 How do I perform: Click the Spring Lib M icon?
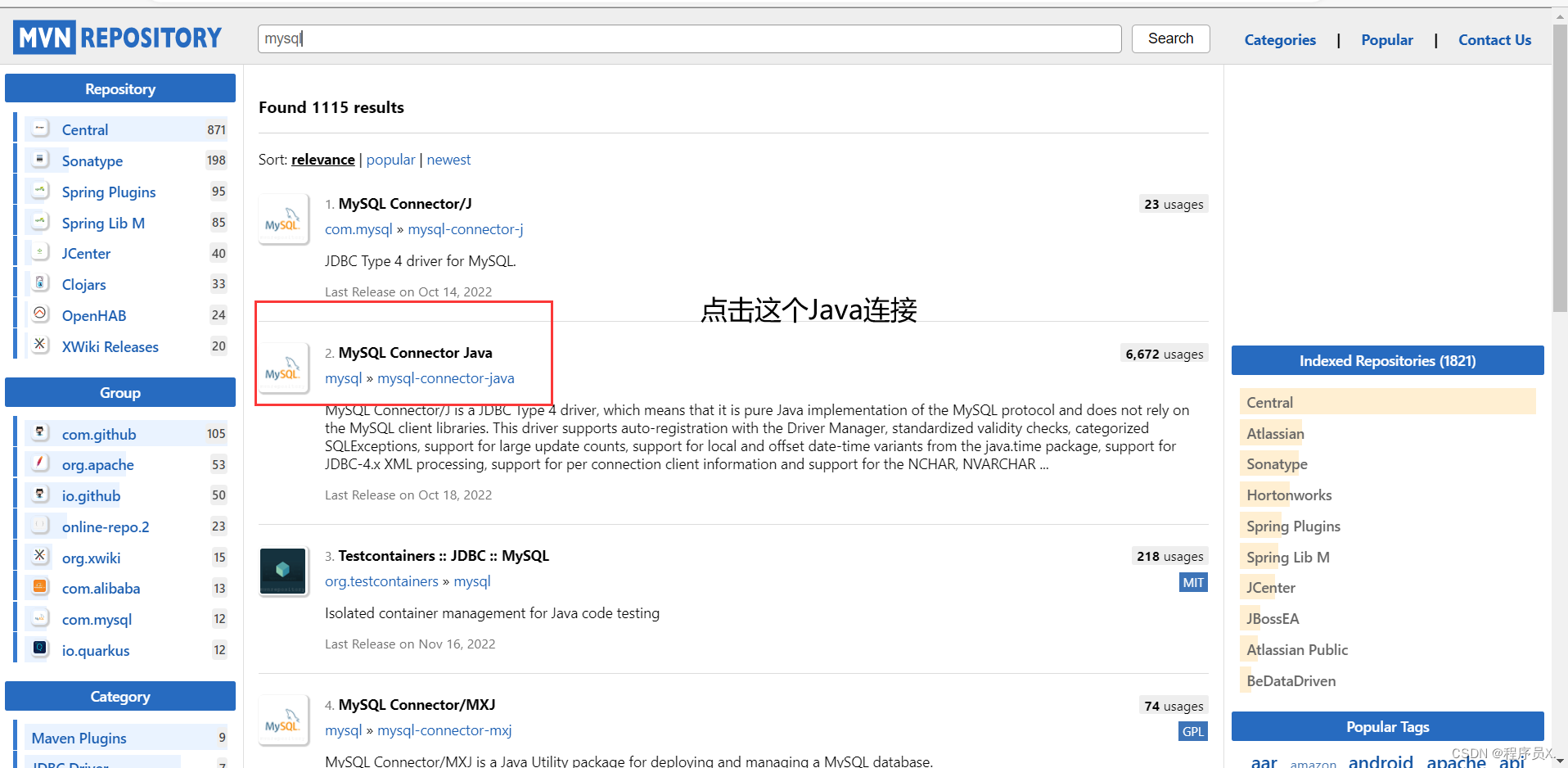40,222
